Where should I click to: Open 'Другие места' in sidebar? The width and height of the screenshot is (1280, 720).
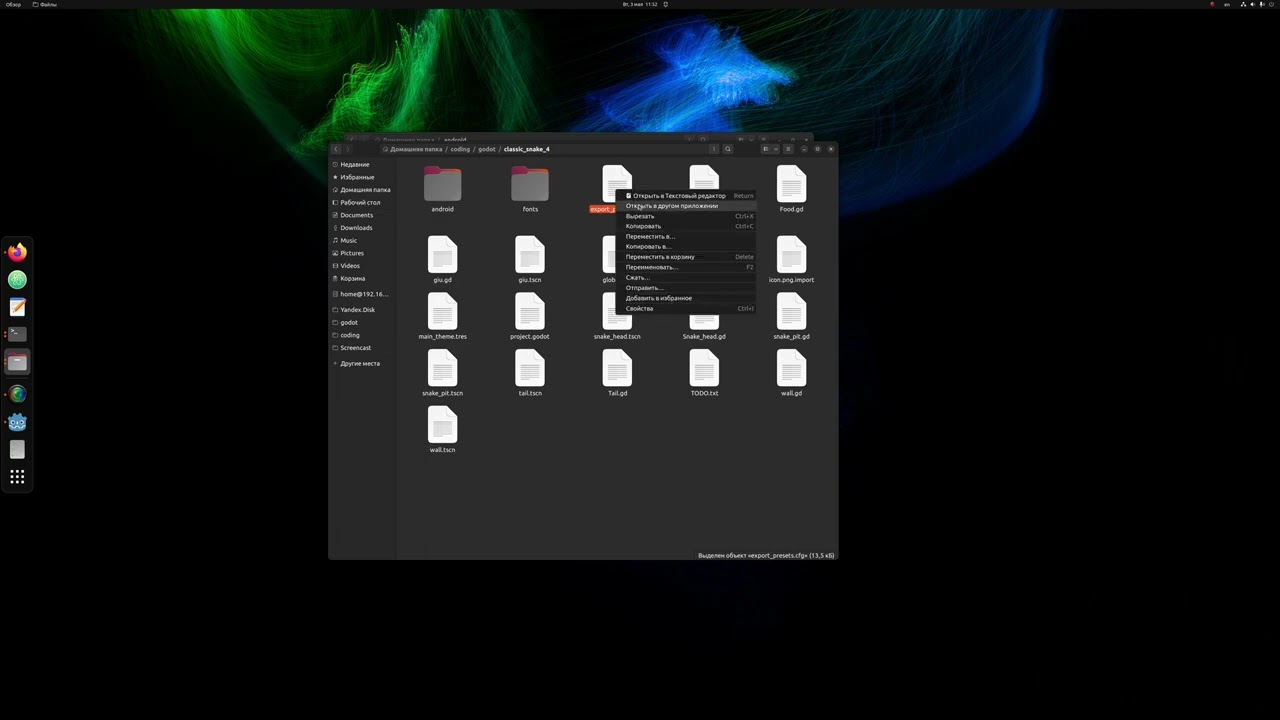pyautogui.click(x=362, y=363)
